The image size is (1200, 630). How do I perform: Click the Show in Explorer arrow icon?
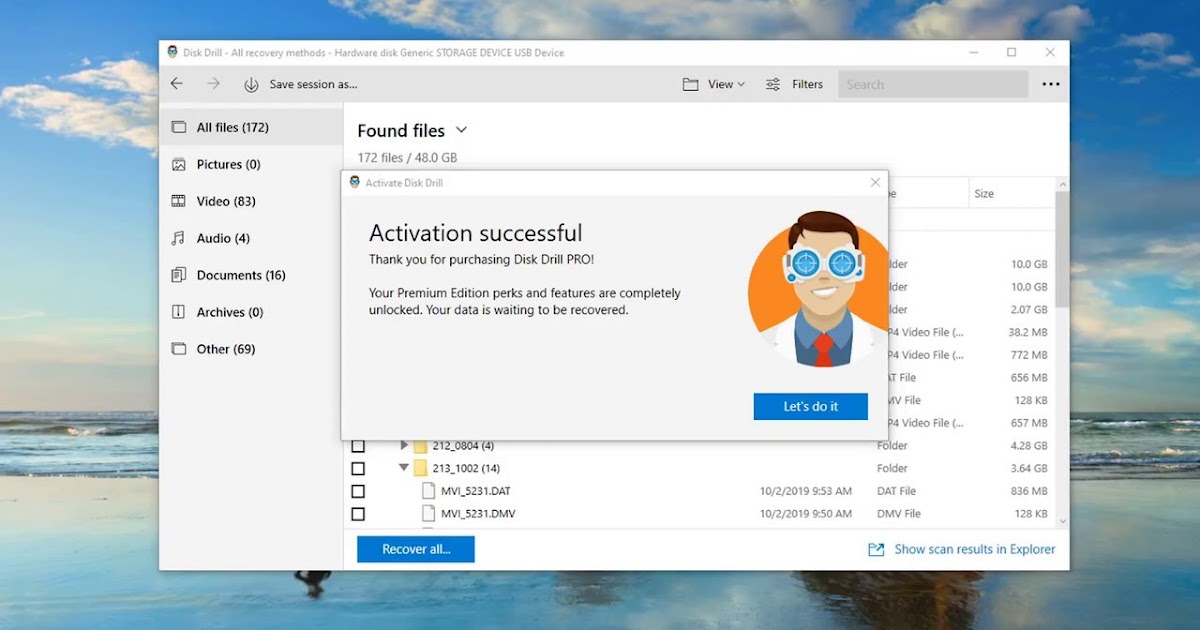pyautogui.click(x=876, y=550)
